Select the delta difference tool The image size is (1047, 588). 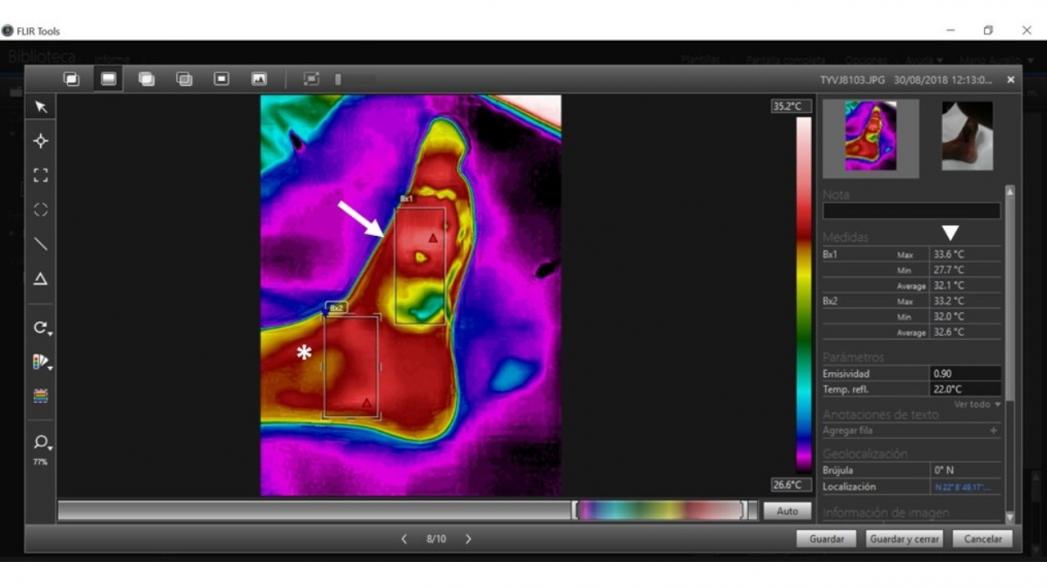(x=41, y=279)
